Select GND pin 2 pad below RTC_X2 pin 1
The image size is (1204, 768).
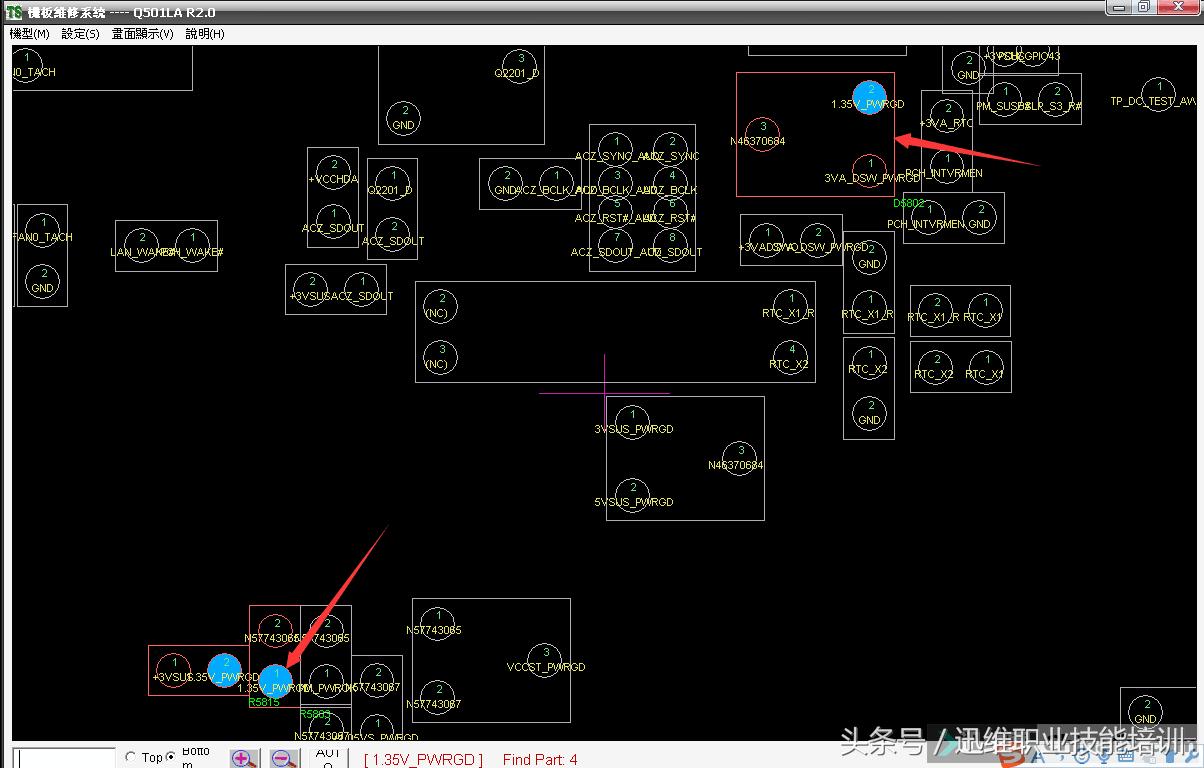pos(870,412)
